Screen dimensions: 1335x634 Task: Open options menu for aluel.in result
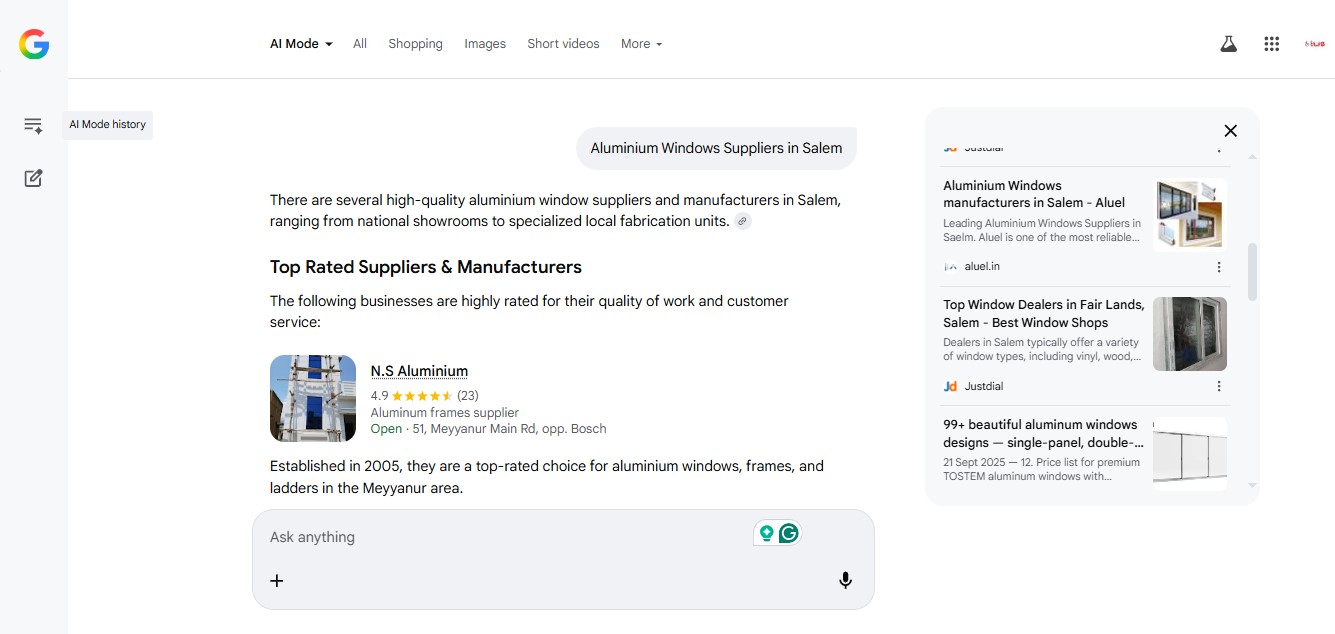point(1219,267)
